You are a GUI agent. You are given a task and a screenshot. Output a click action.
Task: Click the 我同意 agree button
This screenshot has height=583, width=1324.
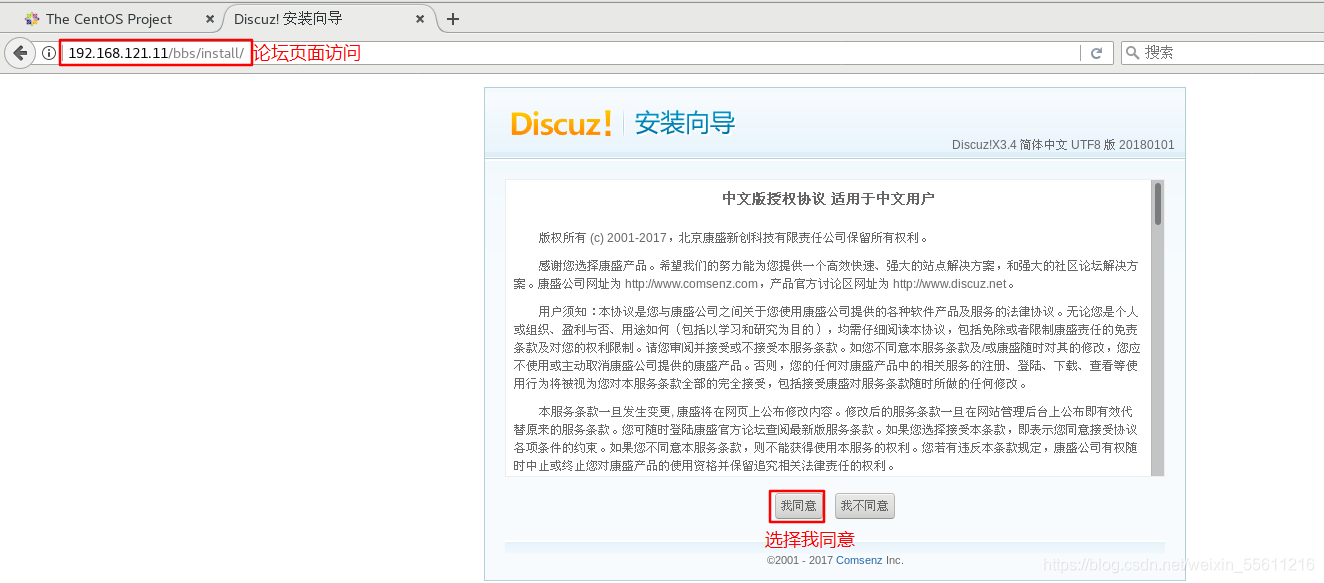coord(798,506)
